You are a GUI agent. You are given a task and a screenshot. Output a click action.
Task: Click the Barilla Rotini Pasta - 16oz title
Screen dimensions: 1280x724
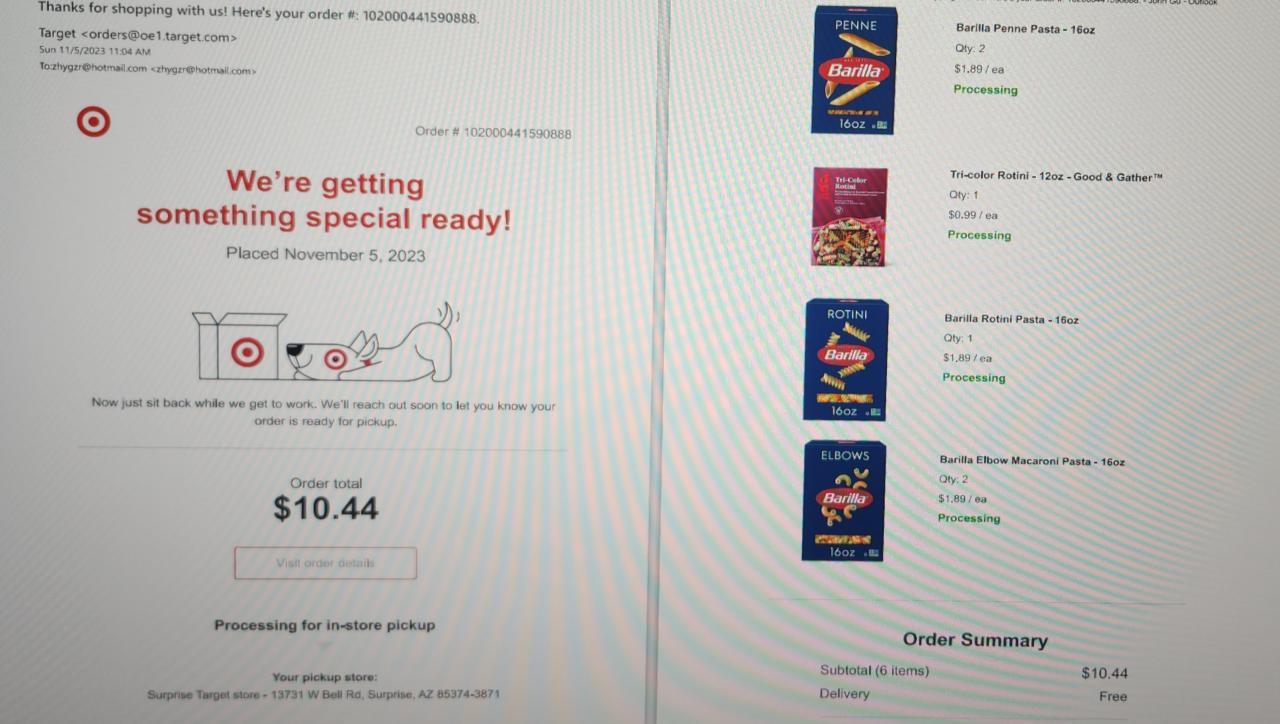click(1011, 320)
